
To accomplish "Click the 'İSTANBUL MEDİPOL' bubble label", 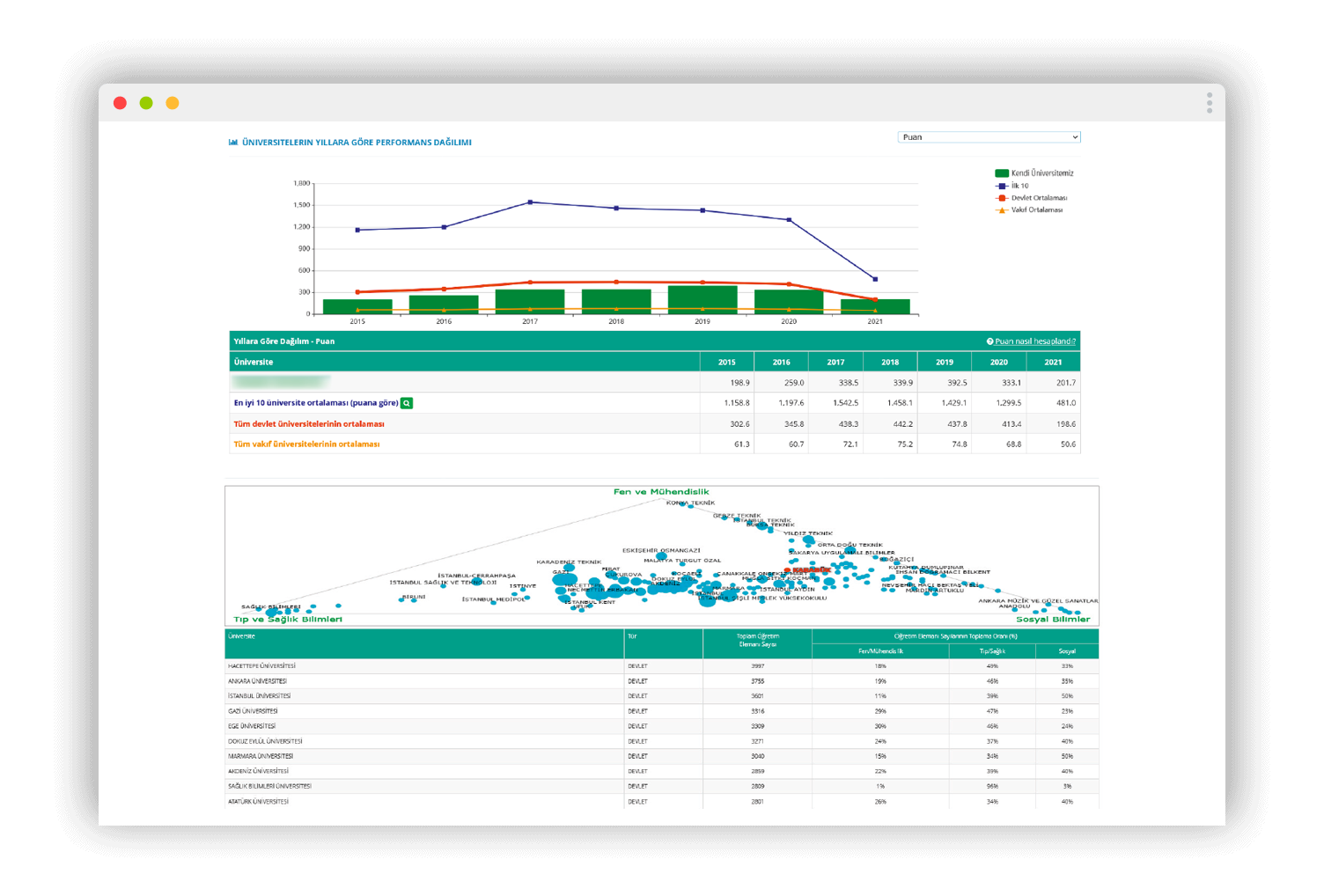I will click(x=494, y=599).
